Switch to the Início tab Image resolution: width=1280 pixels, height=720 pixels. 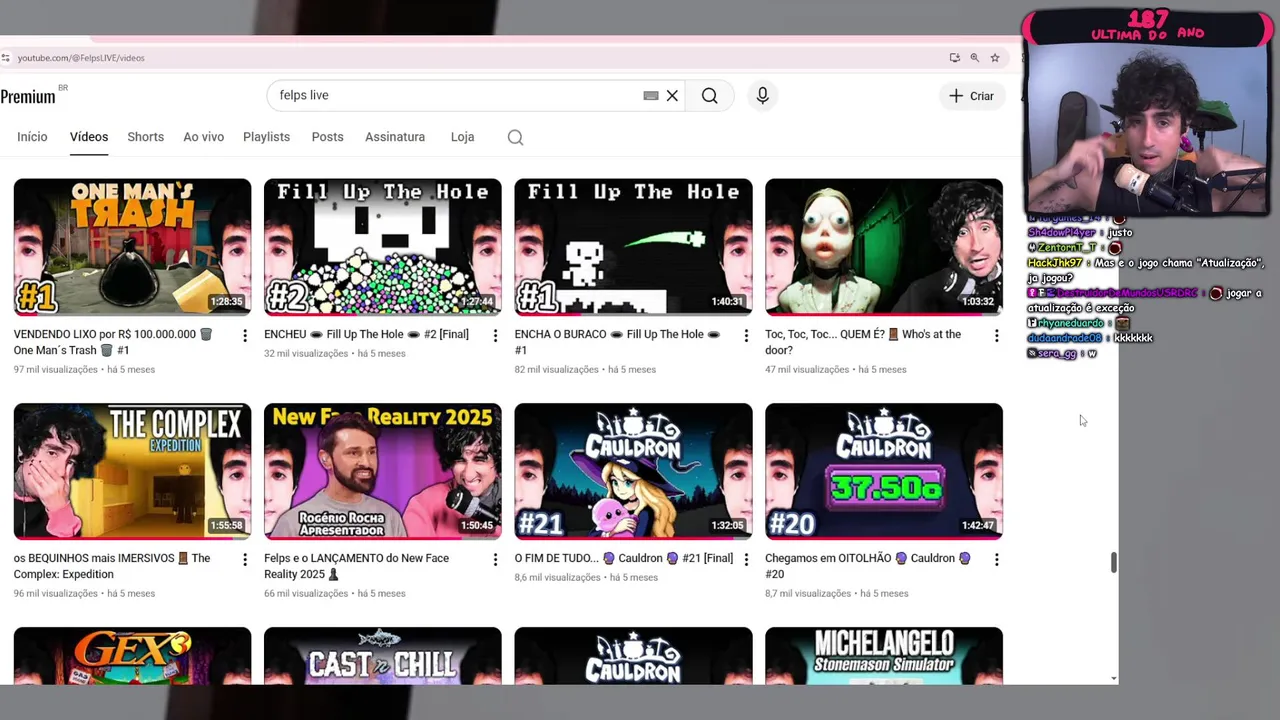(32, 137)
